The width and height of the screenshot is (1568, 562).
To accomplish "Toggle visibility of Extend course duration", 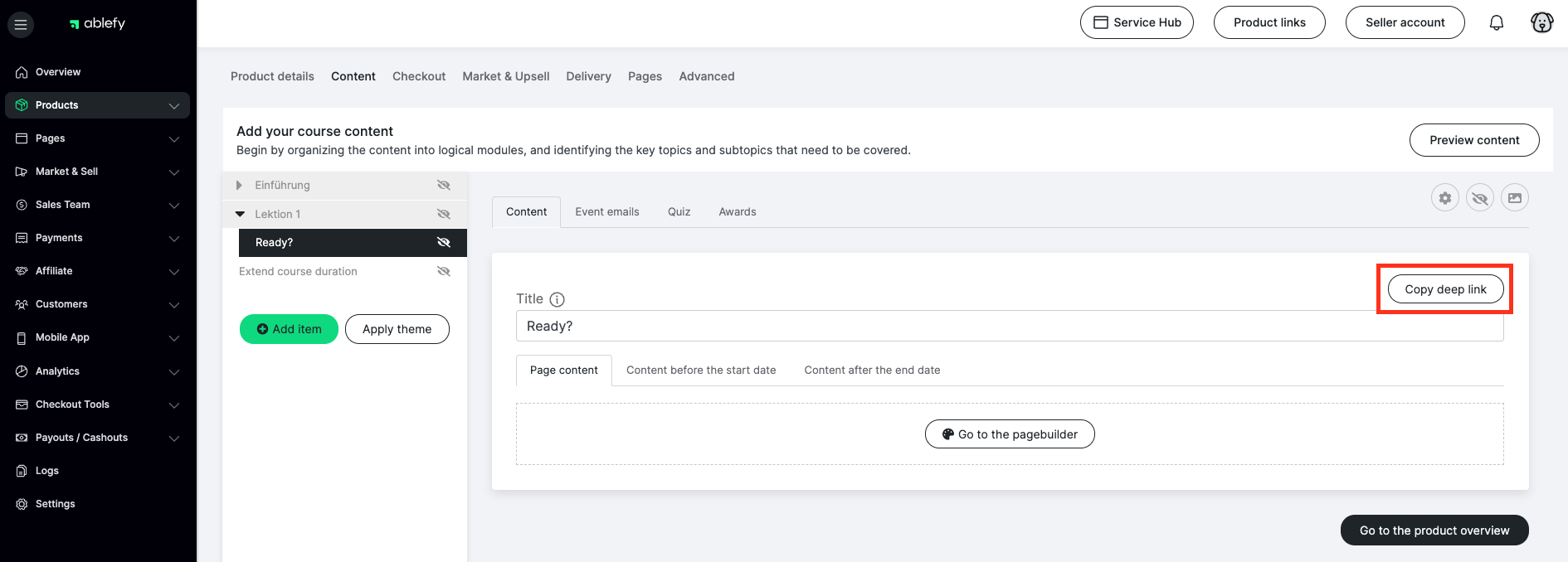I will [444, 271].
